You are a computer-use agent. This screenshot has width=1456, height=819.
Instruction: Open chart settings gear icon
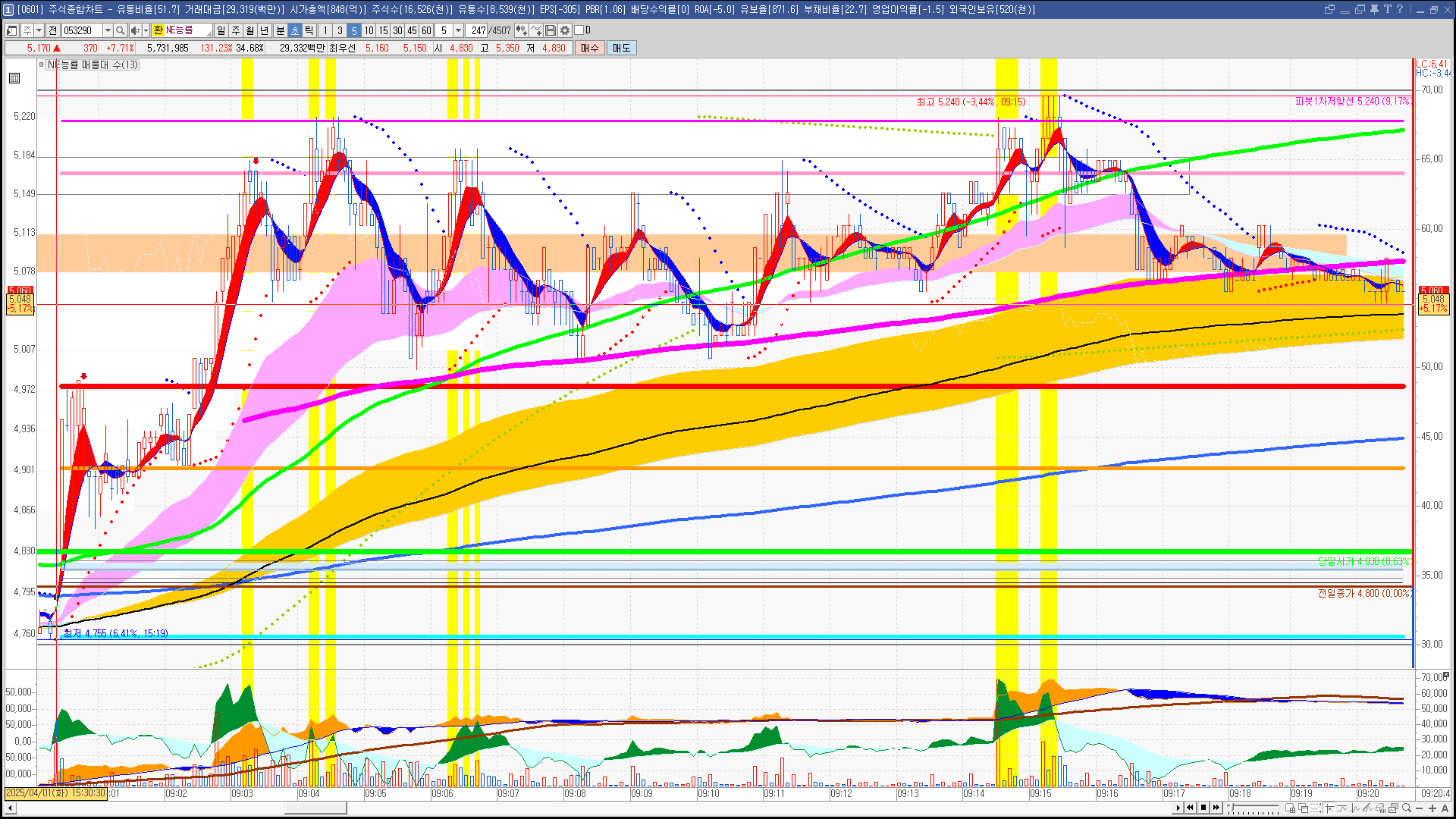[x=565, y=30]
